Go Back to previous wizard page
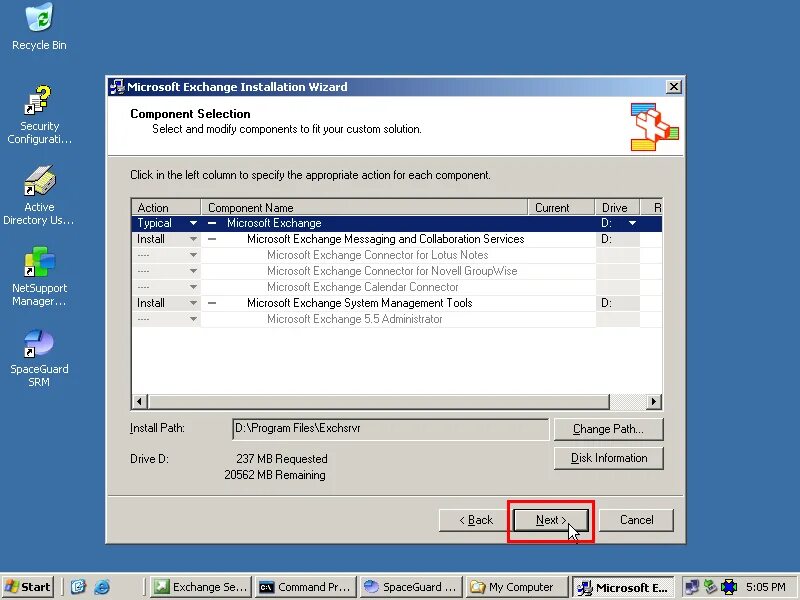 click(x=475, y=520)
